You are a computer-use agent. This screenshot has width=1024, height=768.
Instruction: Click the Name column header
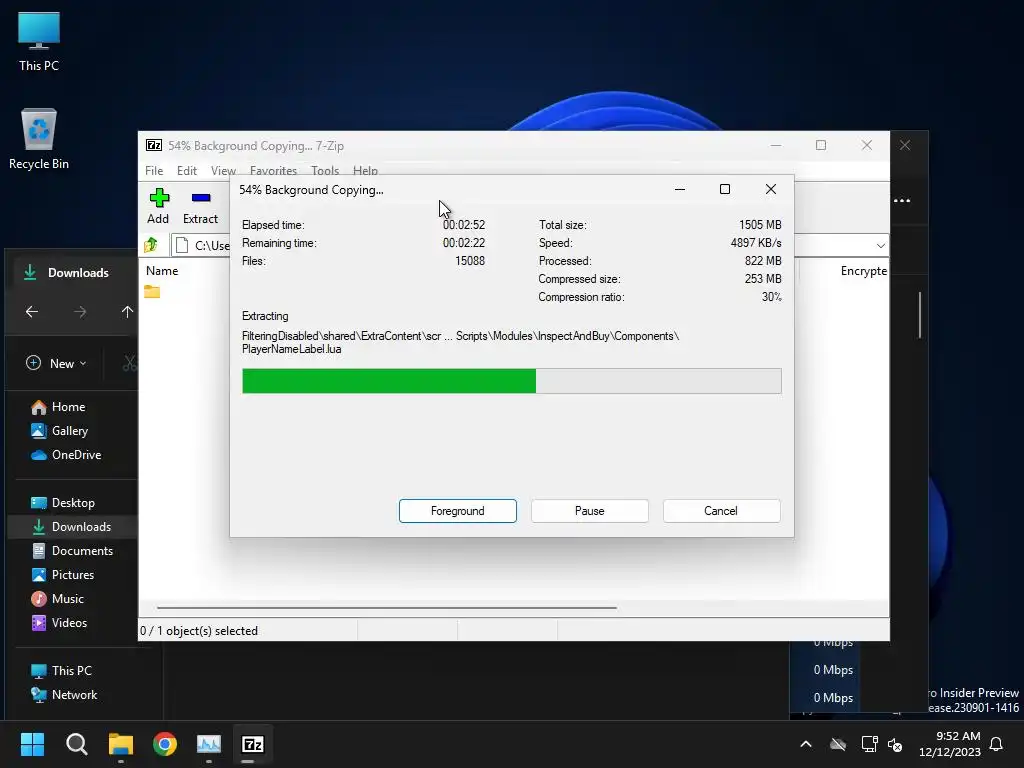pyautogui.click(x=162, y=270)
